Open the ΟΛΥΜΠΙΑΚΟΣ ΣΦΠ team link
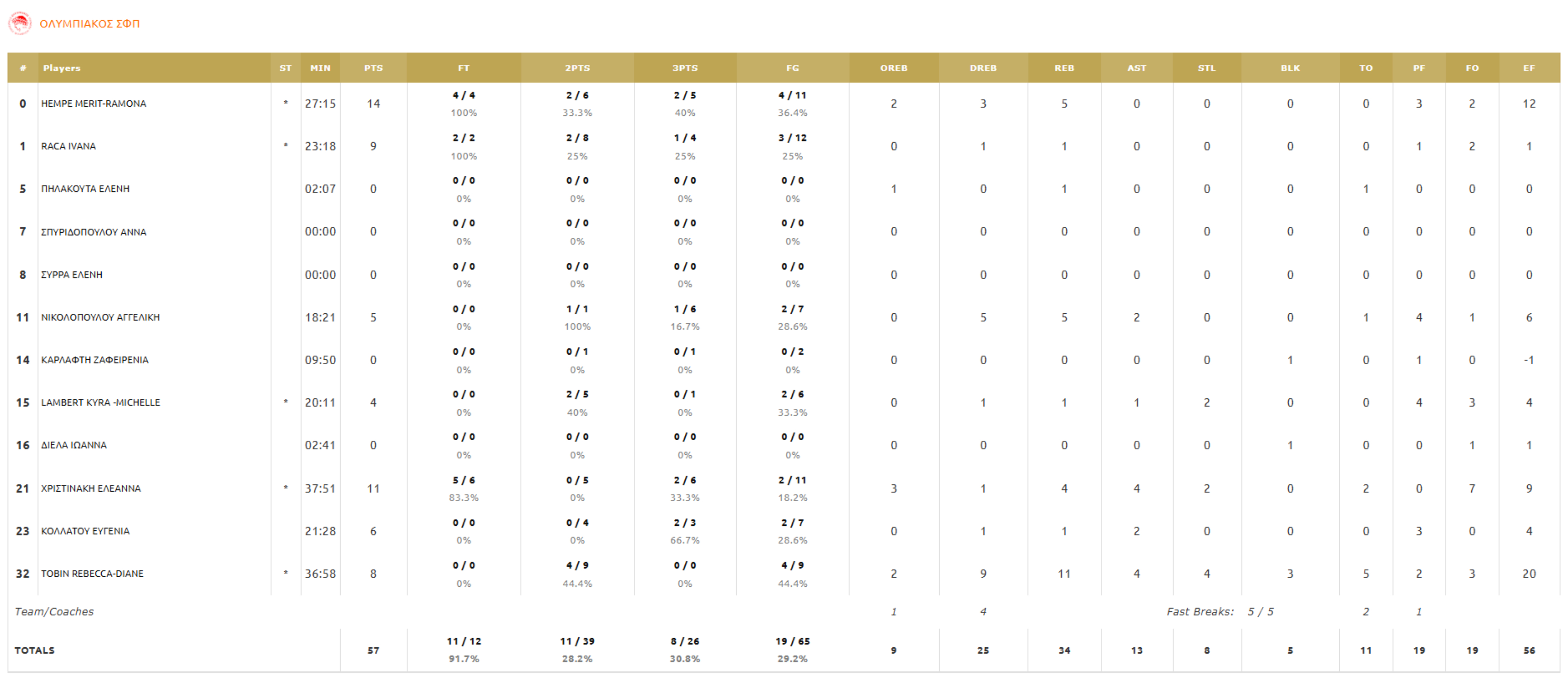The image size is (1568, 683). coord(89,24)
